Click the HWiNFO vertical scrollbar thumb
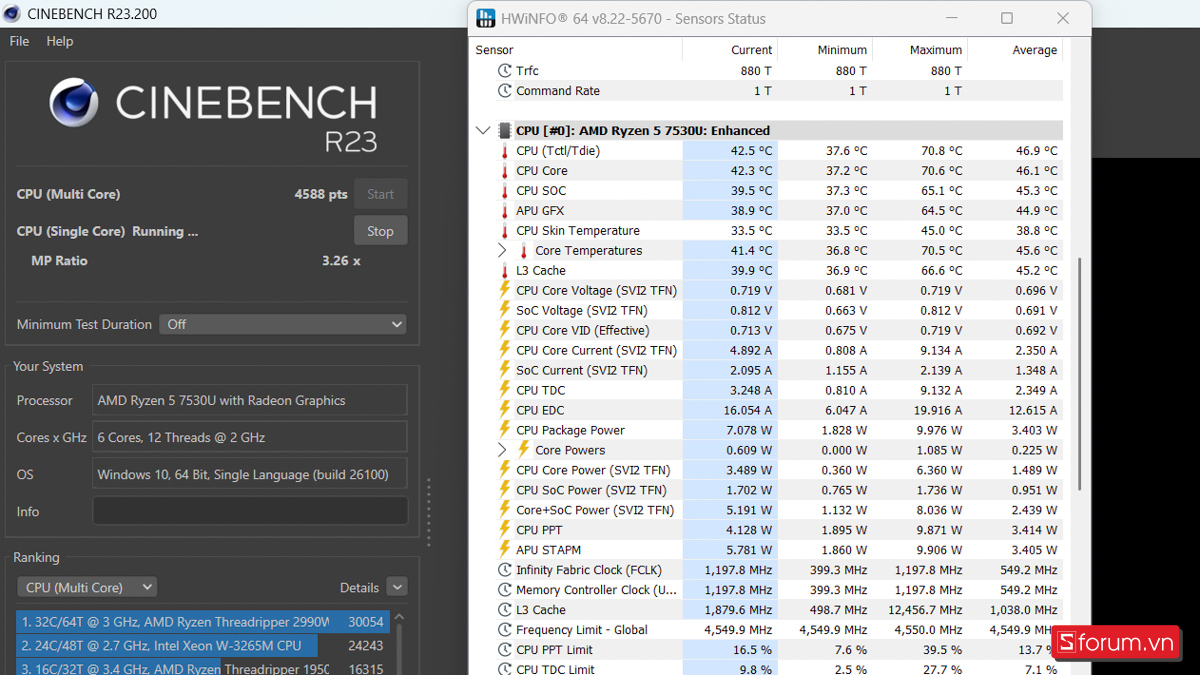 [x=1079, y=375]
